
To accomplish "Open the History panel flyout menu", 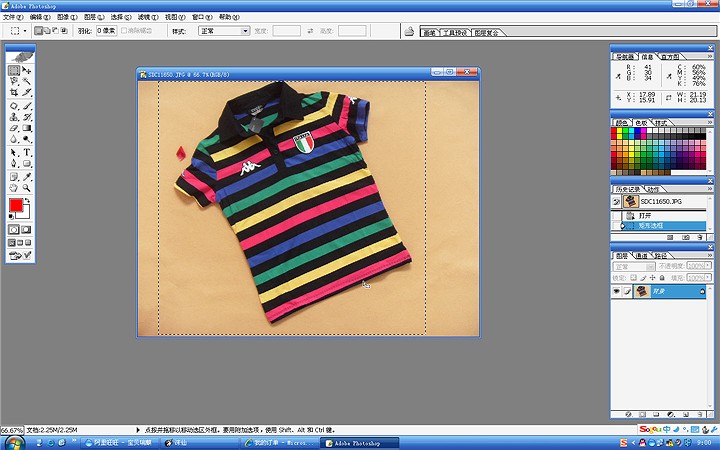I will [710, 189].
